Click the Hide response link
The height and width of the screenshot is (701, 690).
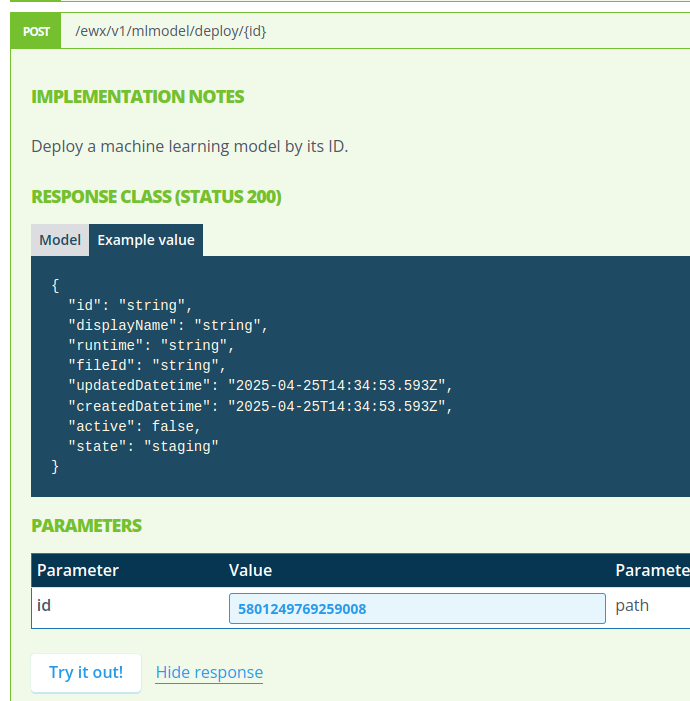(x=209, y=672)
